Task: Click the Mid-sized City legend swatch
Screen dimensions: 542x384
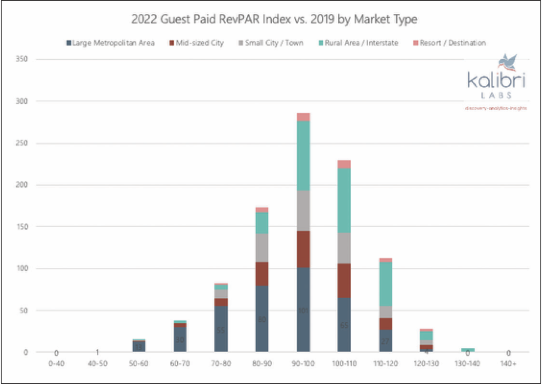Action: [172, 43]
